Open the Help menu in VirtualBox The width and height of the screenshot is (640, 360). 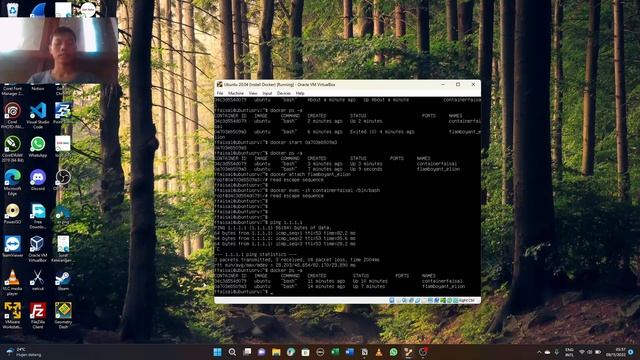point(300,93)
